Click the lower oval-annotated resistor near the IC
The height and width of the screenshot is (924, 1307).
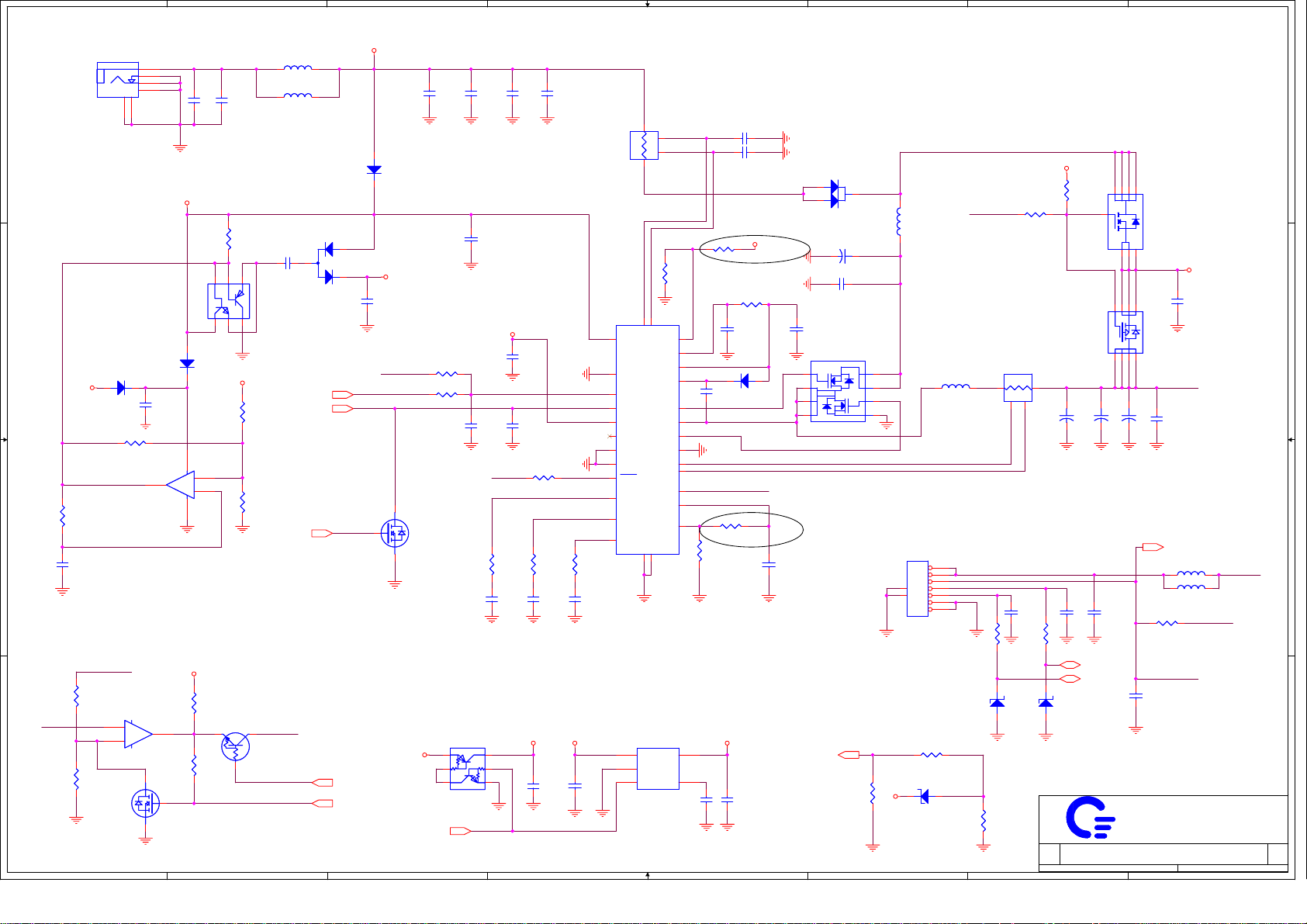[731, 526]
